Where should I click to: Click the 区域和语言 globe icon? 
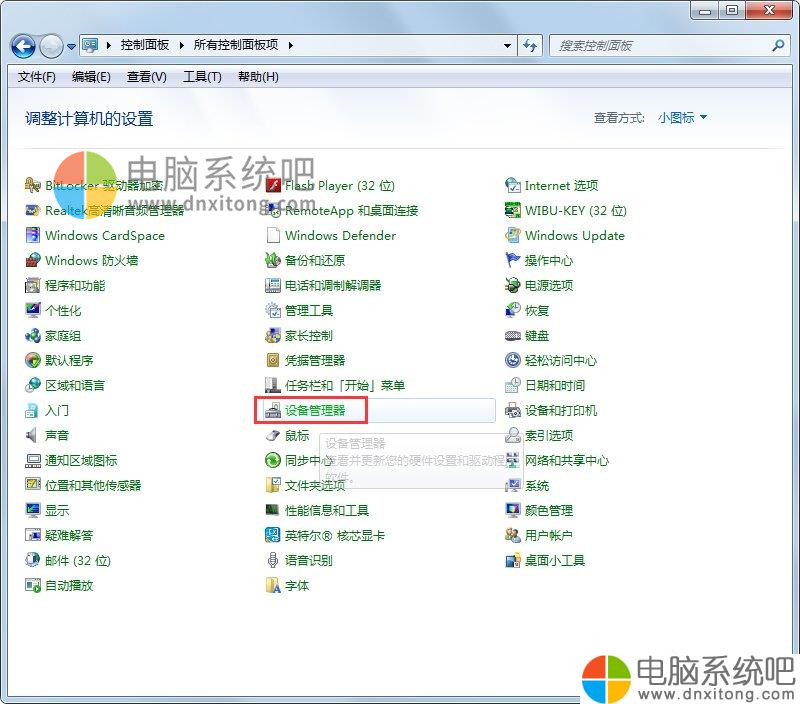pyautogui.click(x=33, y=385)
